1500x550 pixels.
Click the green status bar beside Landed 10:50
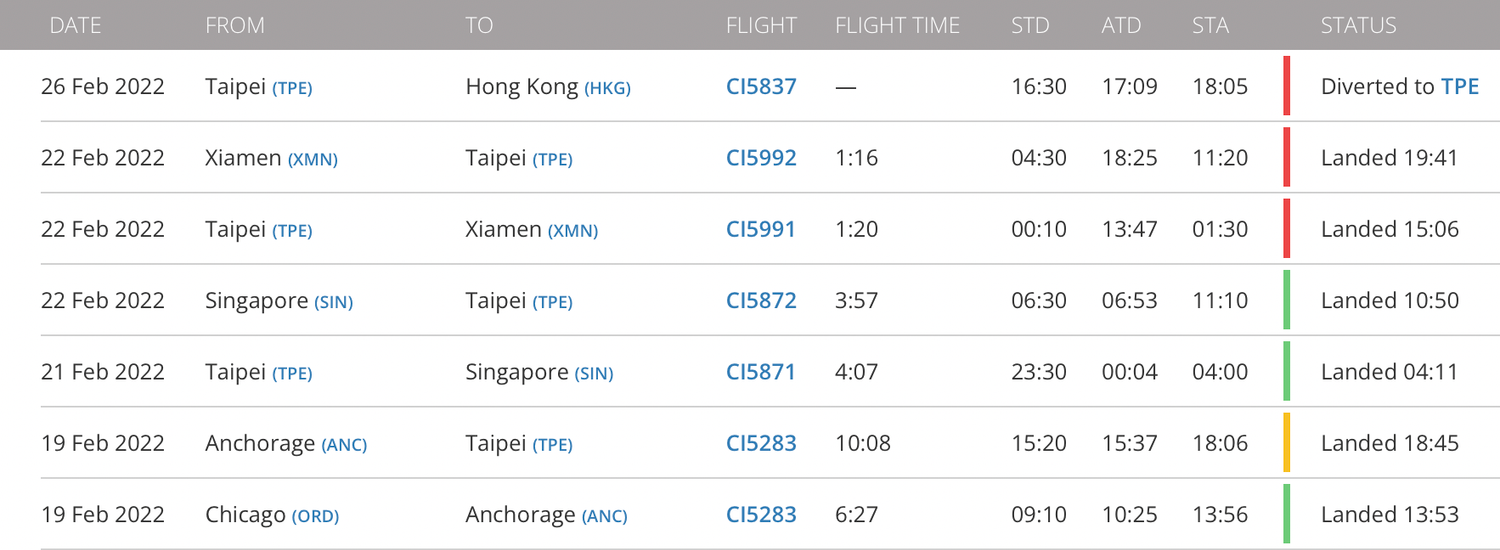(1287, 300)
